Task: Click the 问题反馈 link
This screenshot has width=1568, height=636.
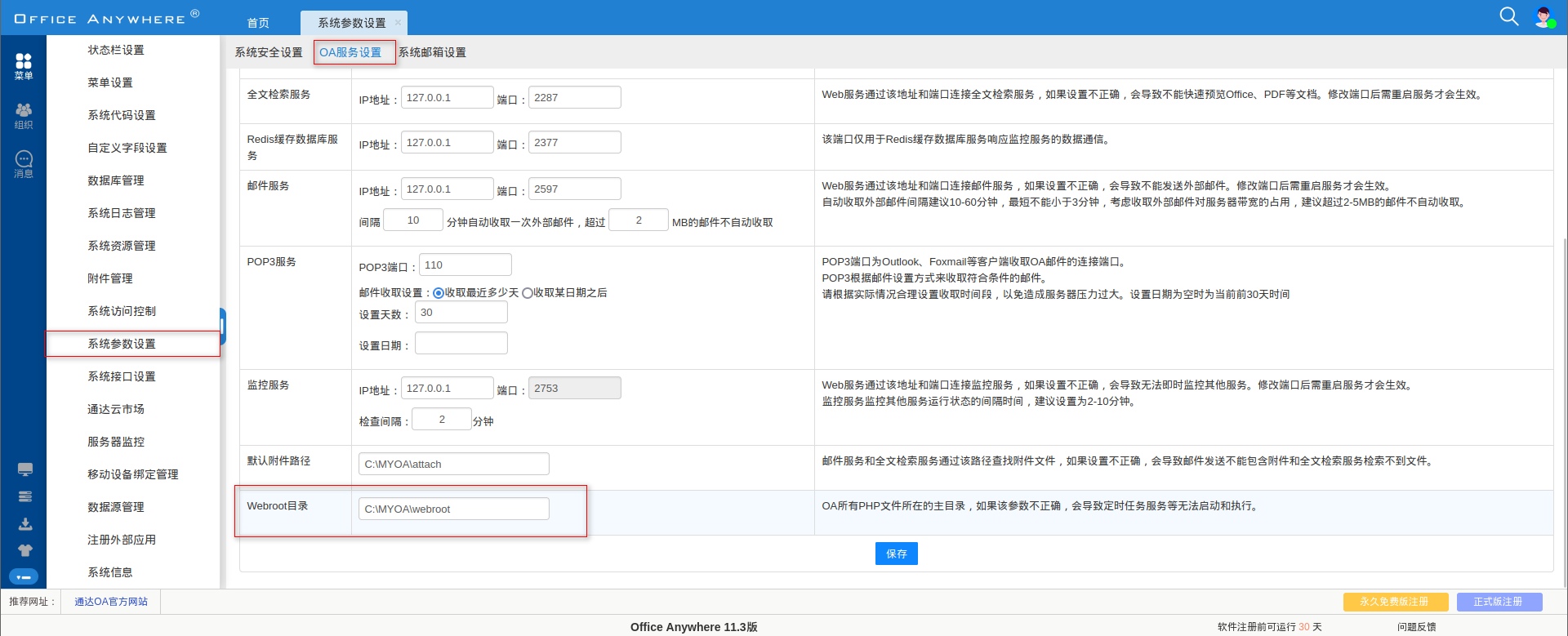Action: click(x=1416, y=627)
